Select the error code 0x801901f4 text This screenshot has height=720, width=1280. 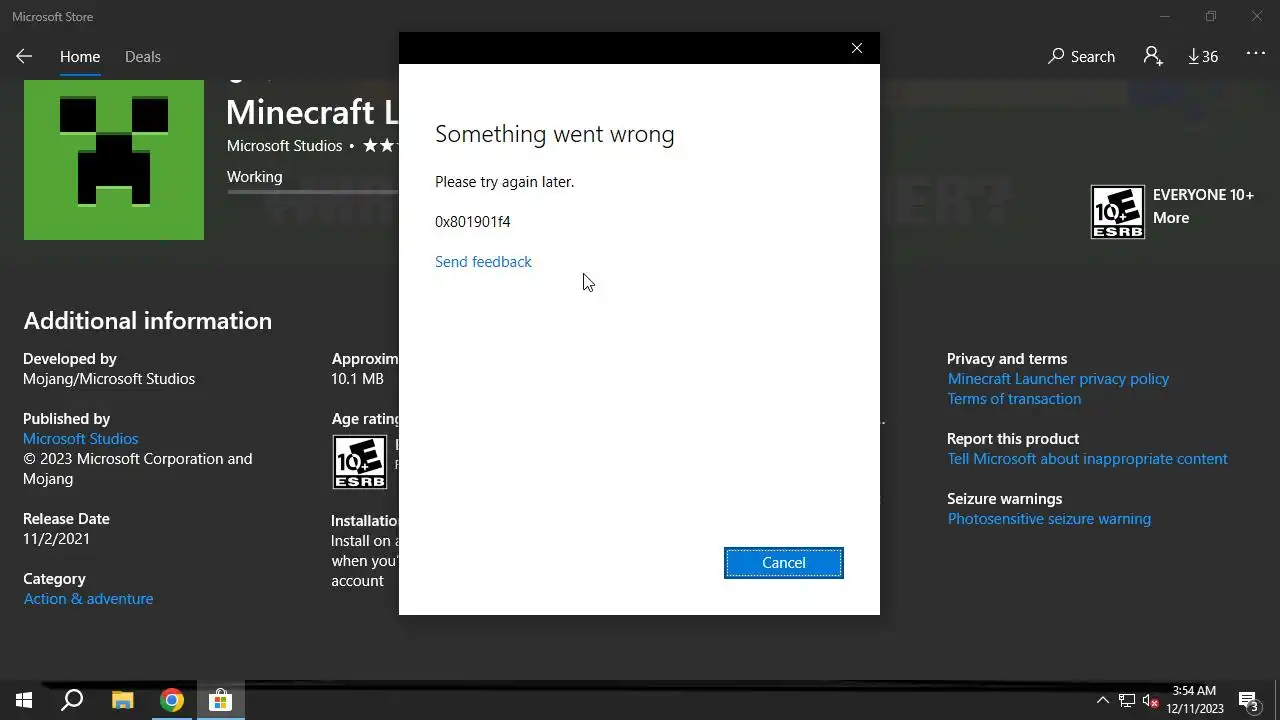[x=473, y=222]
